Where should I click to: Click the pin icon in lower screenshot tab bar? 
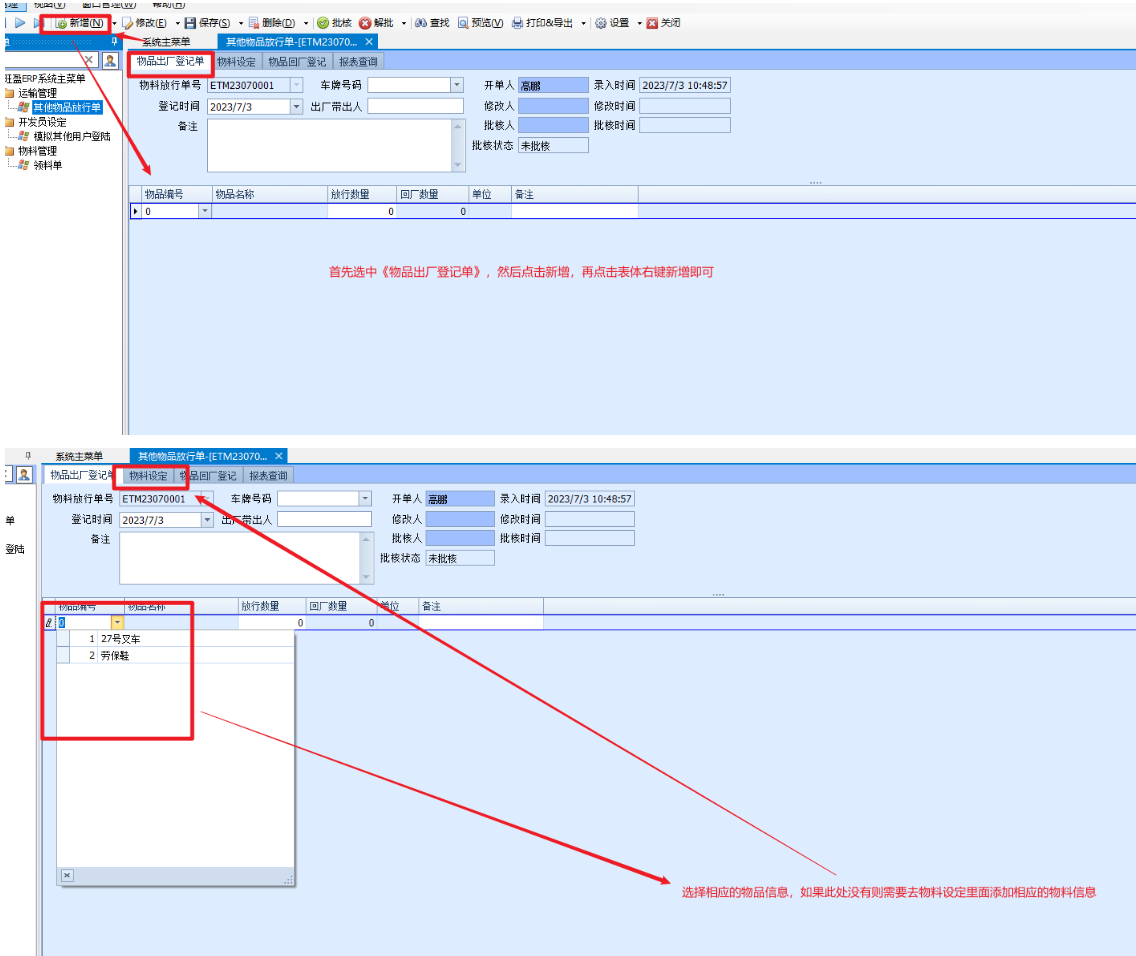[x=28, y=456]
